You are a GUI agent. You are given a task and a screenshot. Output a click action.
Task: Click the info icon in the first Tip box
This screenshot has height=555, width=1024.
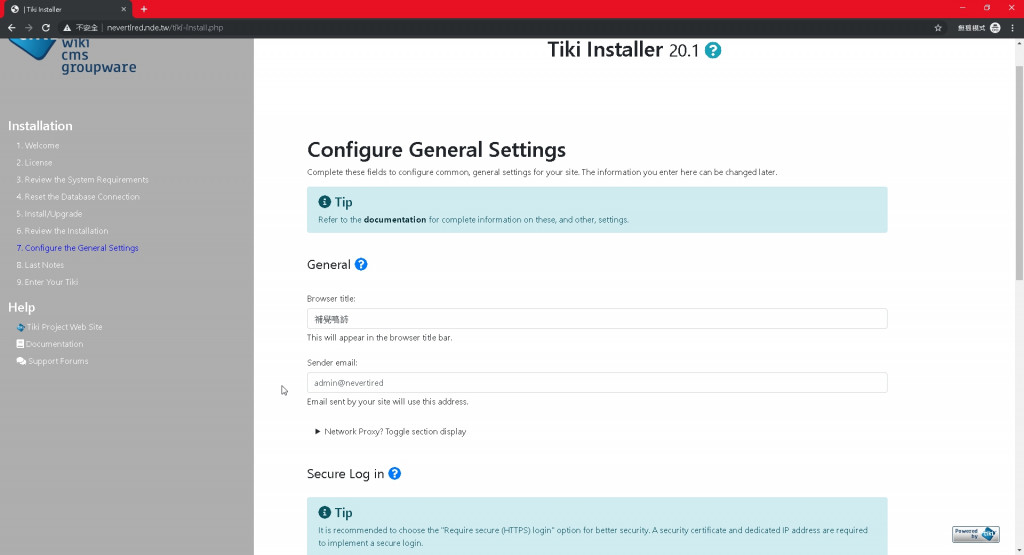(325, 202)
